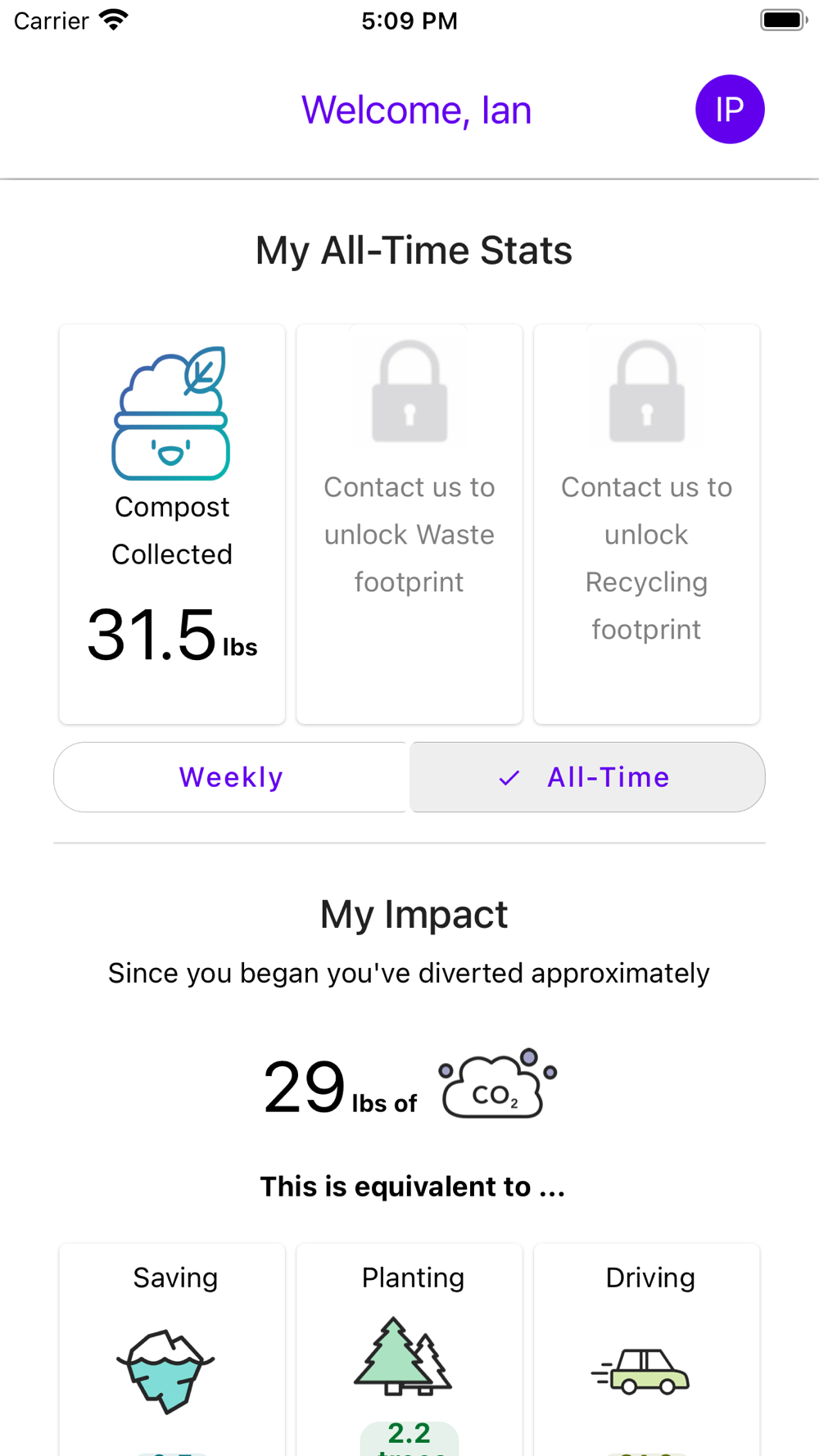
Task: Tap the pine trees icon under Planting
Action: pyautogui.click(x=403, y=1356)
